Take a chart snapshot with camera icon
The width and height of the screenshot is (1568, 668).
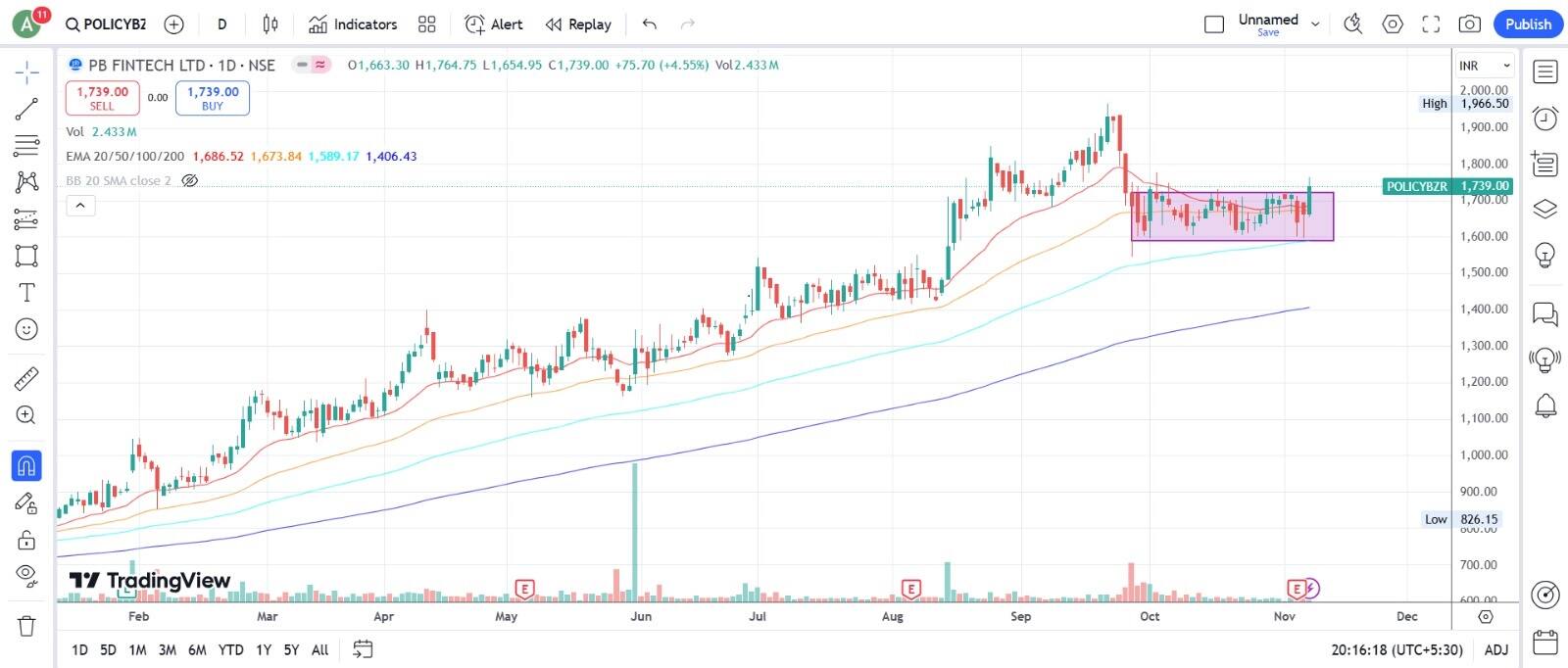coord(1469,24)
